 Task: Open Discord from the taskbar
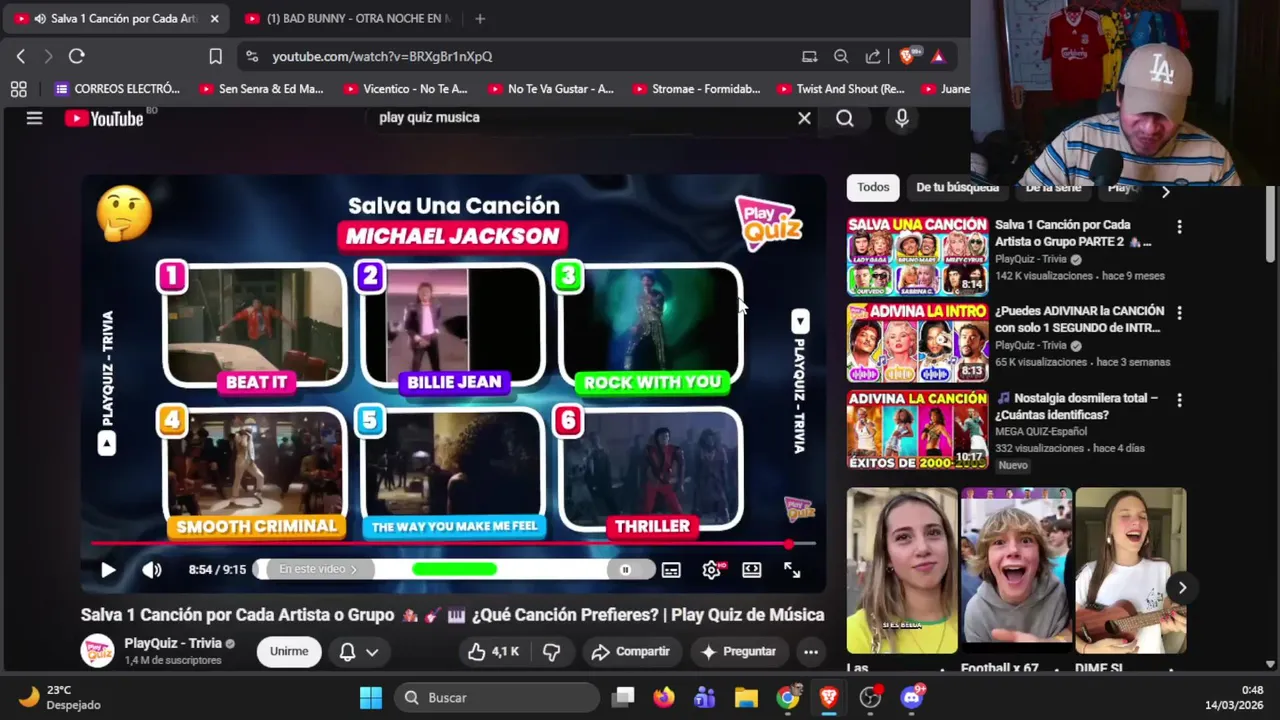[x=911, y=697]
